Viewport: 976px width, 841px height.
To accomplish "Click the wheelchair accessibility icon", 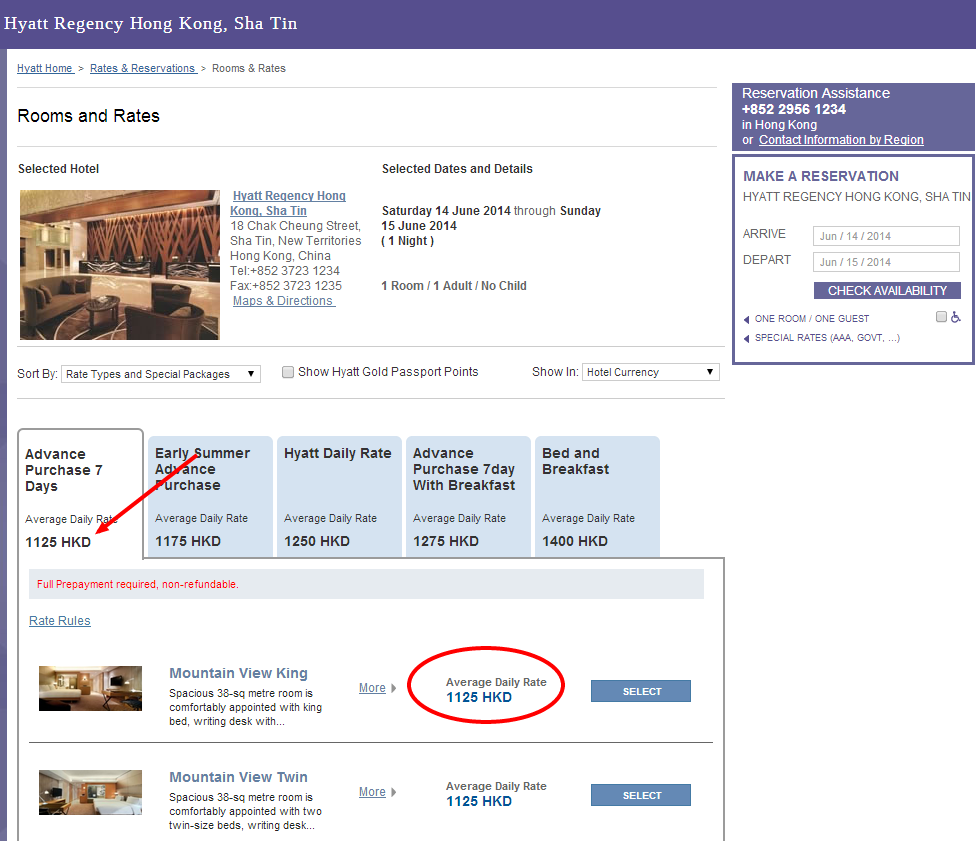I will coord(955,317).
